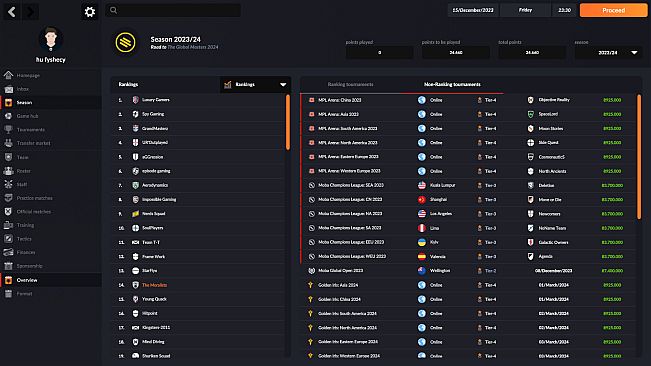Click Aerodynamics team logo
This screenshot has height=366, width=651.
(x=135, y=185)
